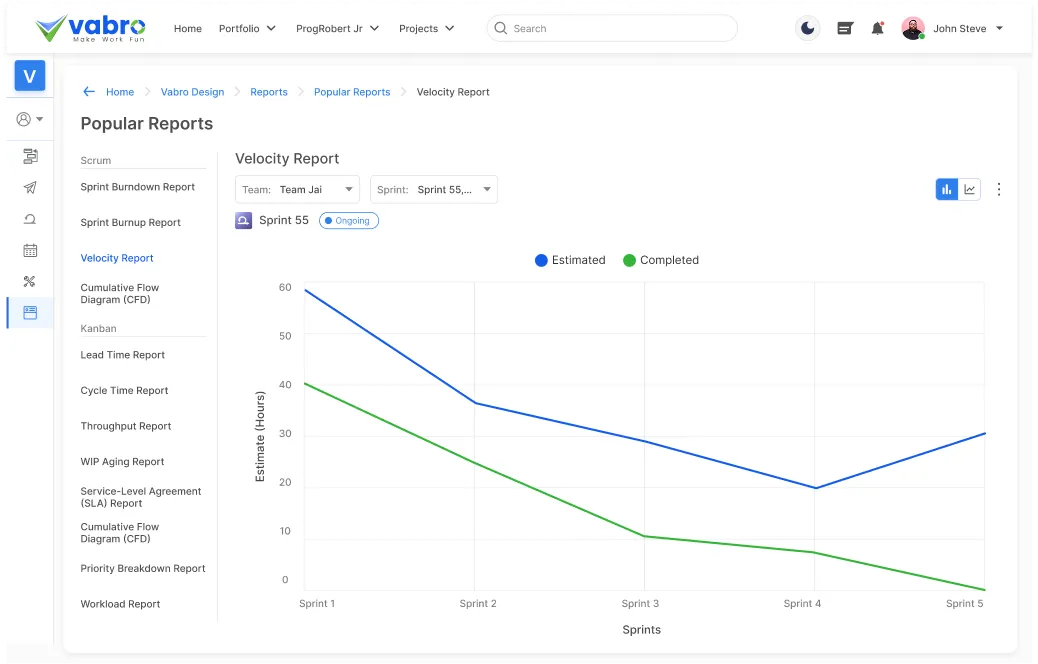Click the Ongoing status badge on Sprint 55

click(348, 220)
